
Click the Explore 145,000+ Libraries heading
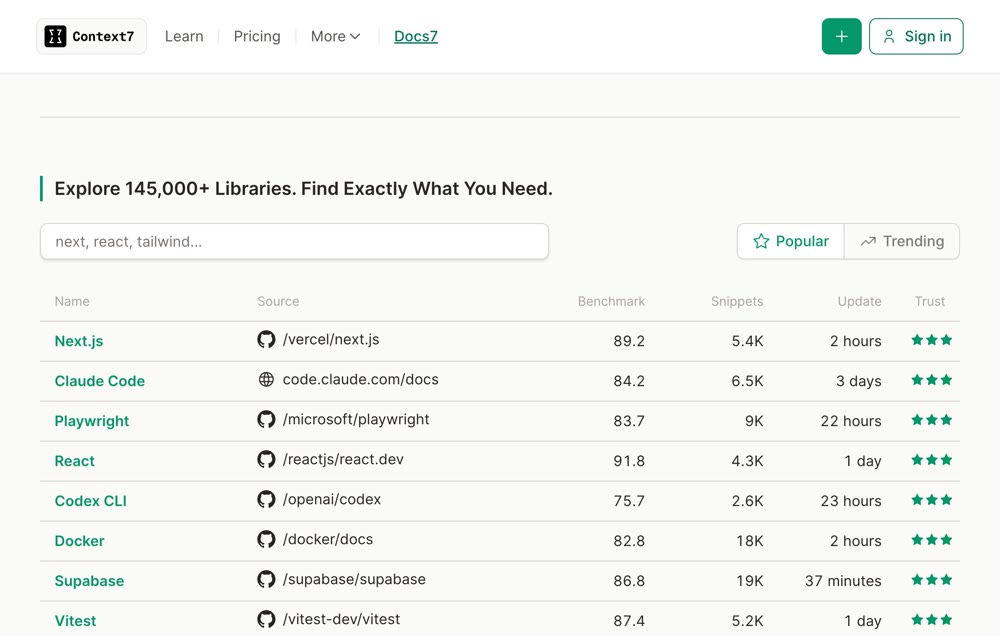point(304,189)
